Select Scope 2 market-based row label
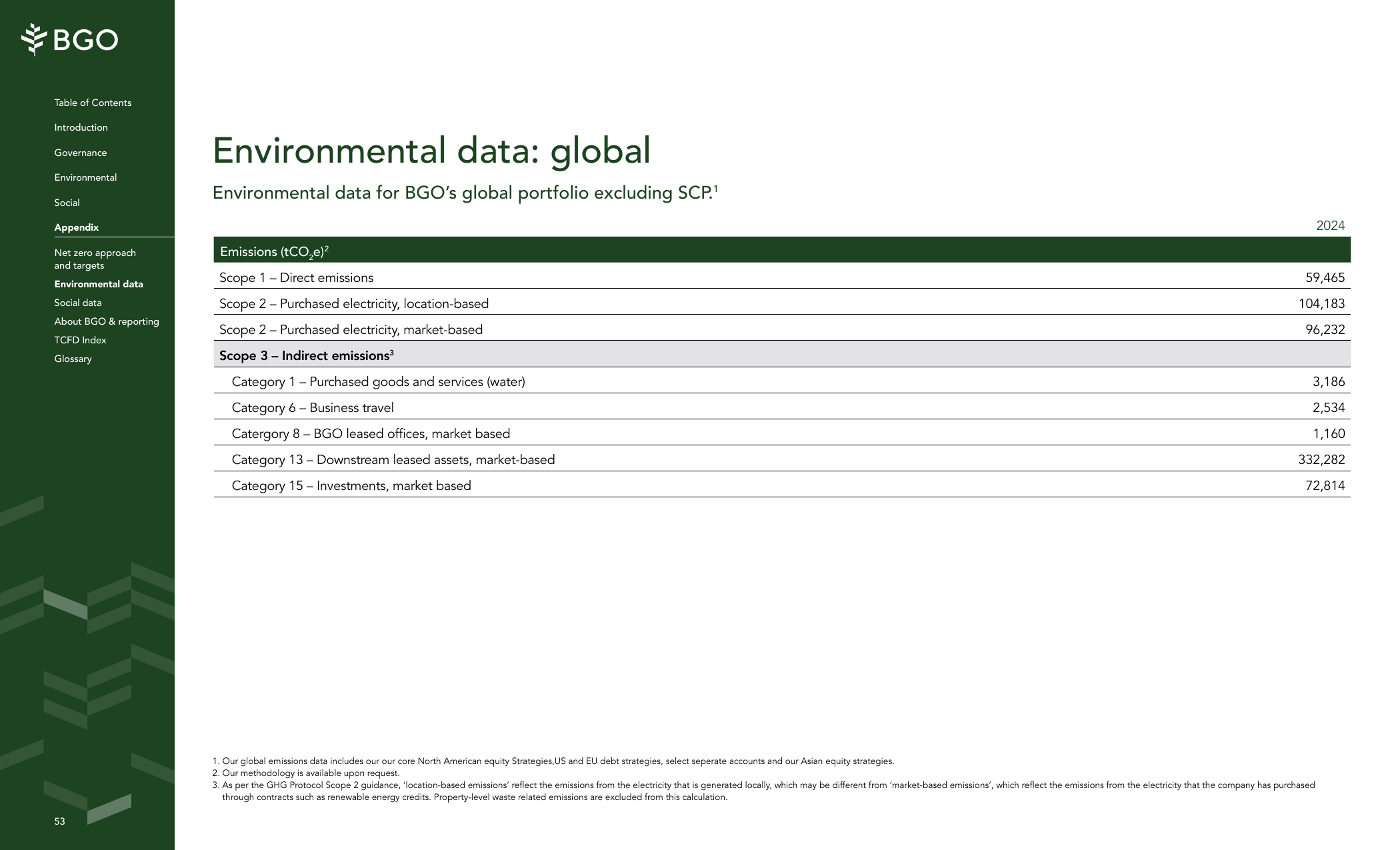 click(351, 330)
